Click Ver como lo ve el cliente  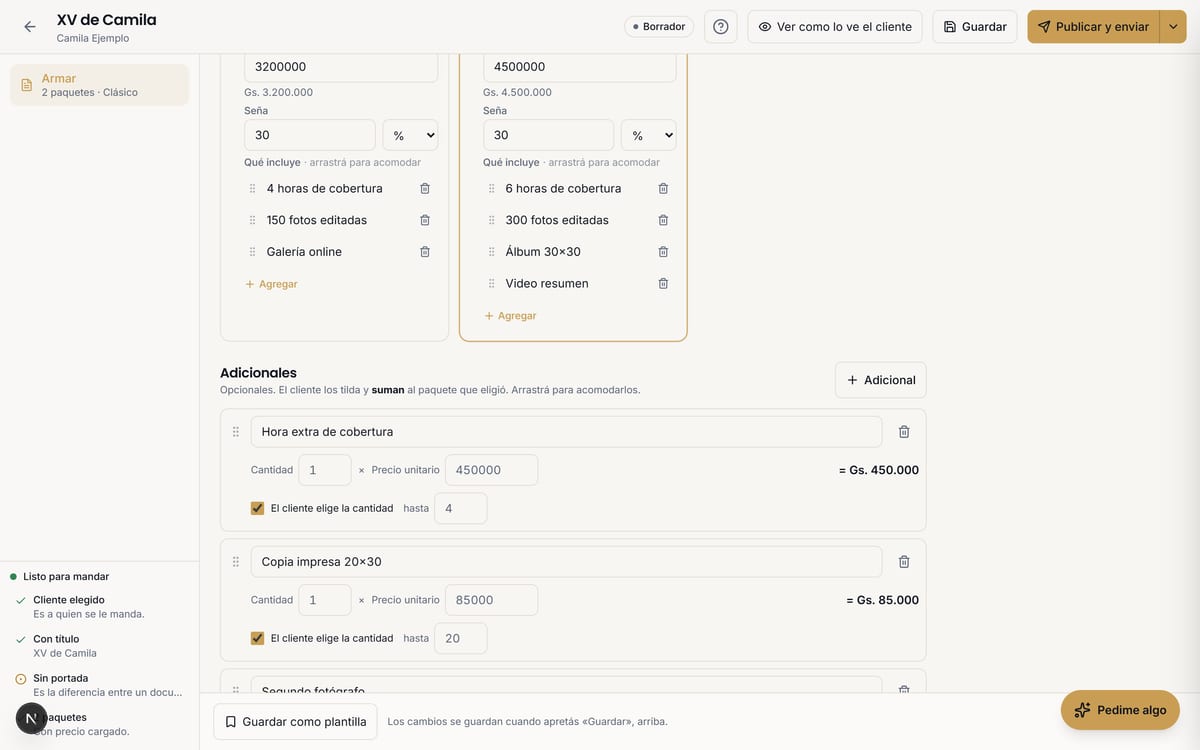pyautogui.click(x=835, y=27)
